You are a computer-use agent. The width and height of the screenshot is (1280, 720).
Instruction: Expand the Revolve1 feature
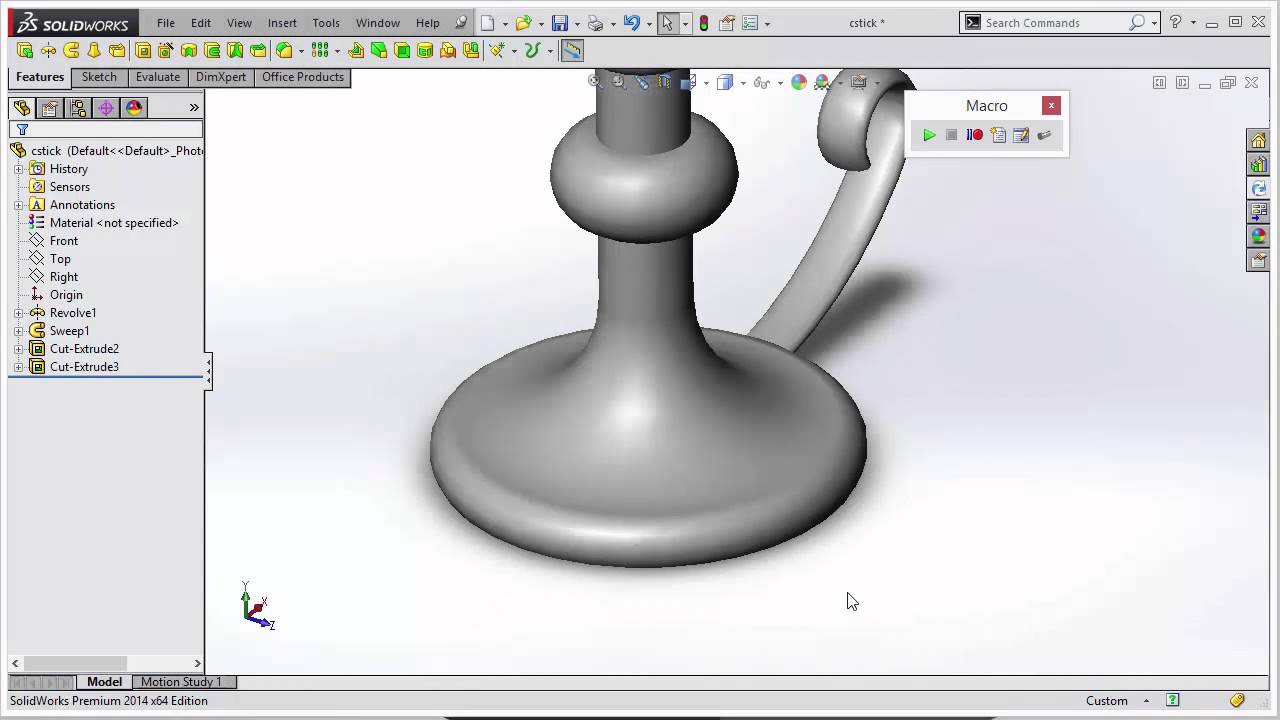point(18,313)
